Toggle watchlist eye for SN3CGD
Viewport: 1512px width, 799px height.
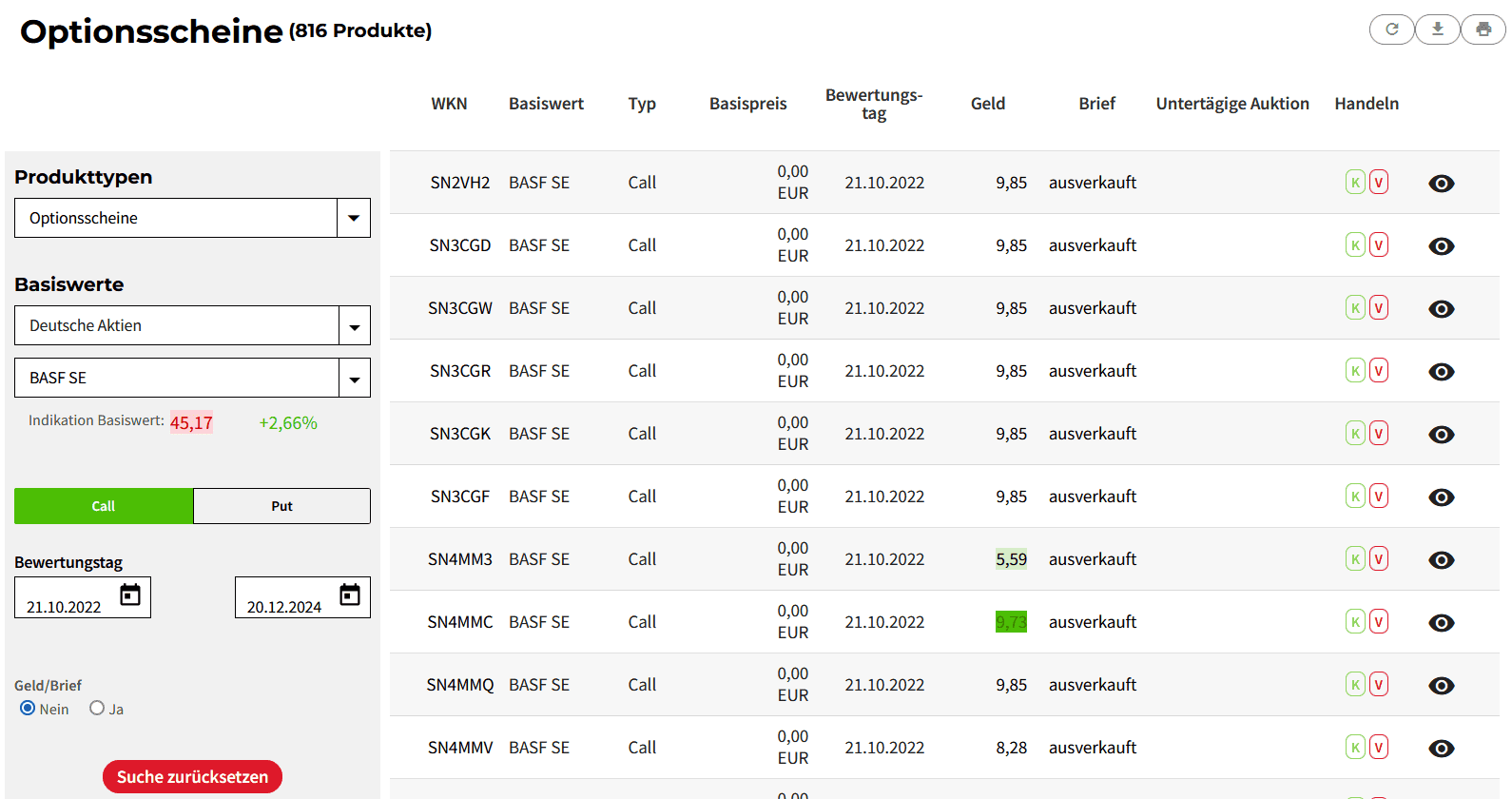click(x=1442, y=246)
